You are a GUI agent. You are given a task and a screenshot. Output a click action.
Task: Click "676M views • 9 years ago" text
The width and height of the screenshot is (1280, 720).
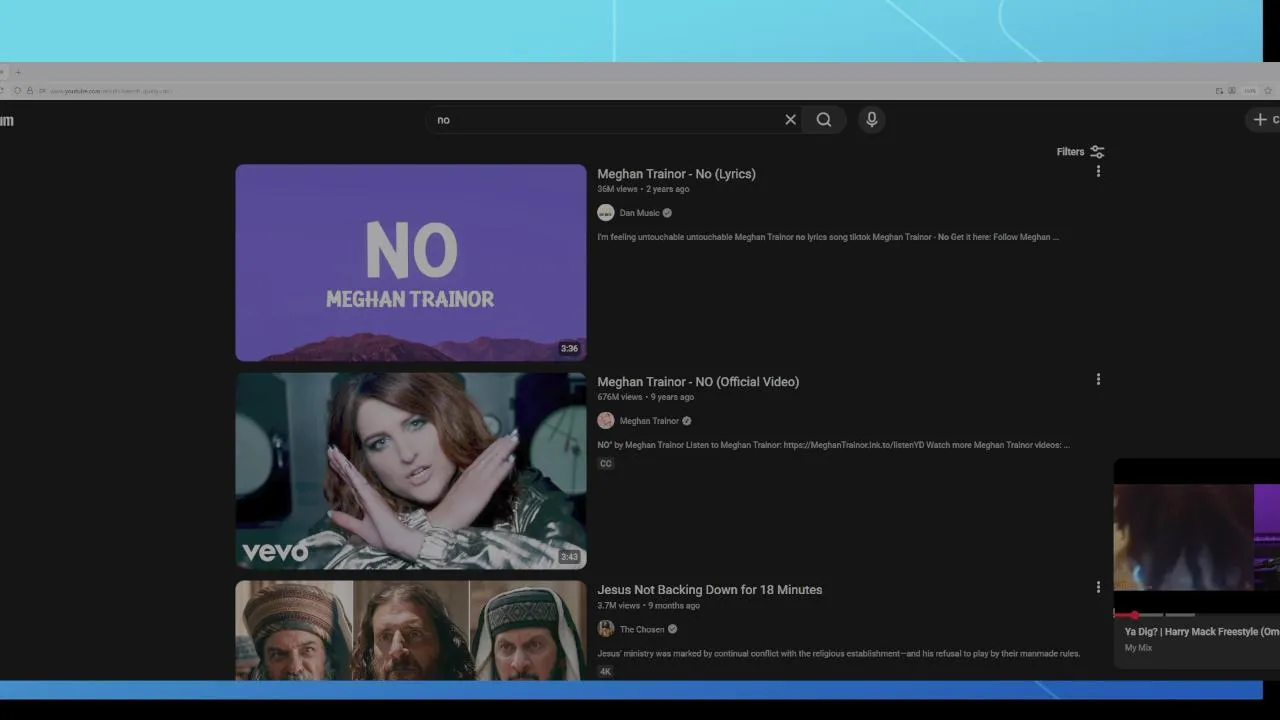pos(645,397)
